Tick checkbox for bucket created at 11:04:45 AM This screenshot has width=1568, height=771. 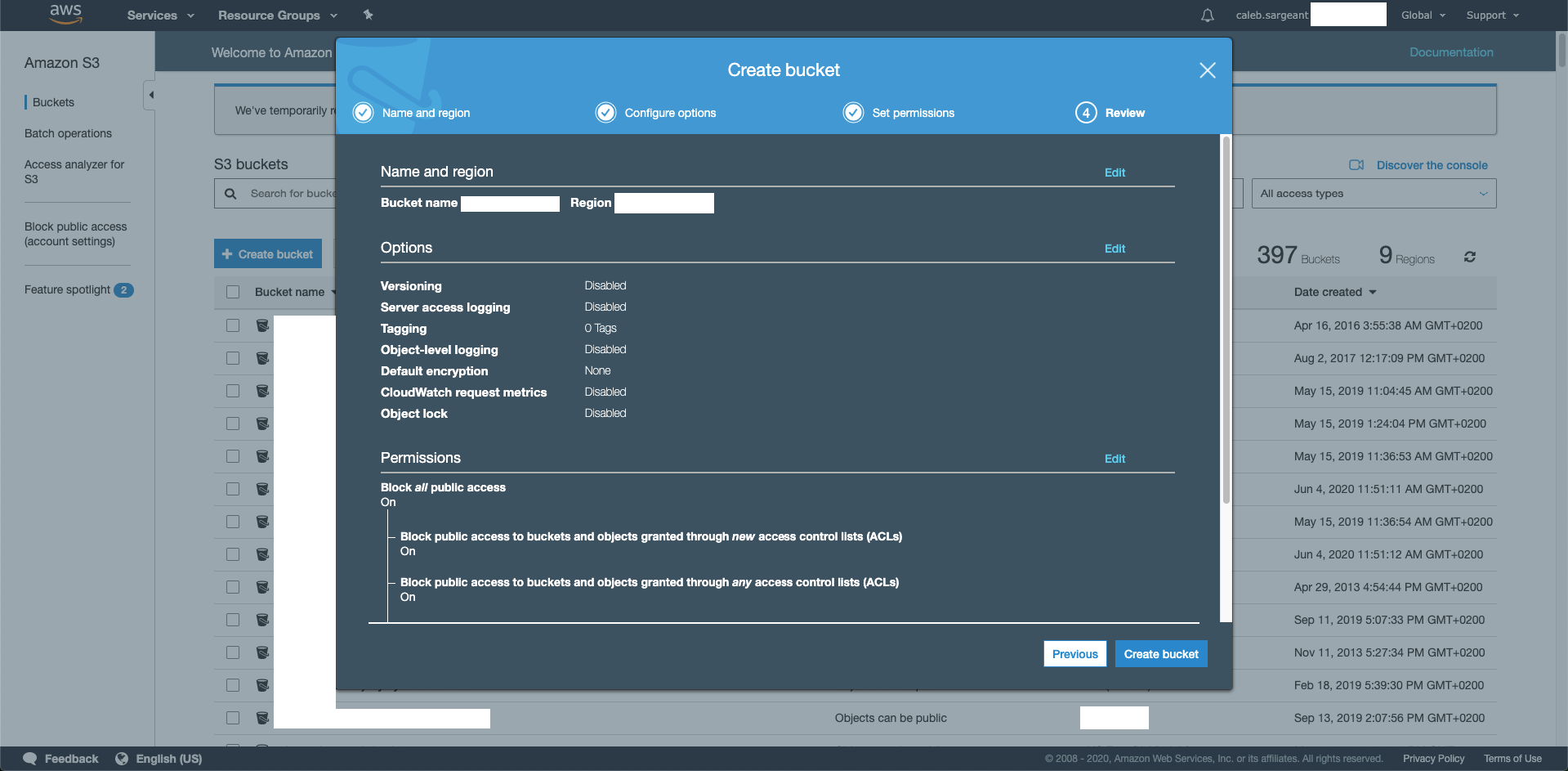[233, 391]
